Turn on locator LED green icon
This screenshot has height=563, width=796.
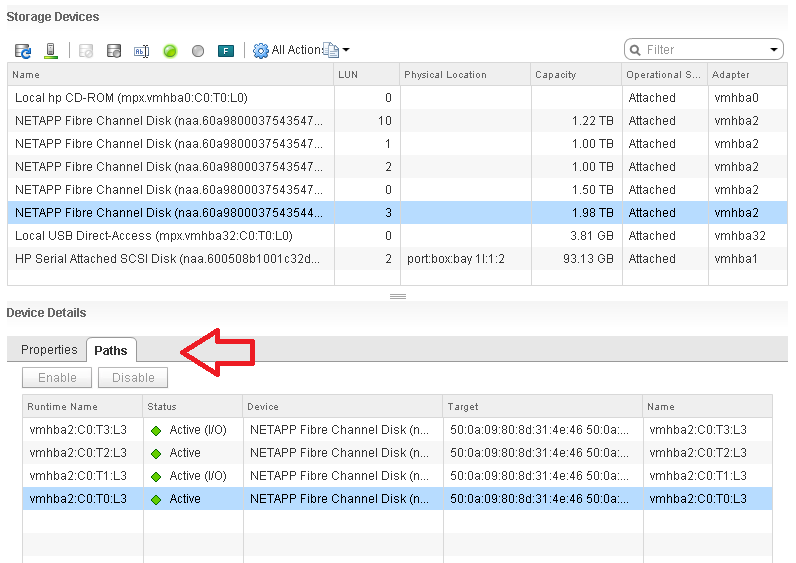pos(170,51)
